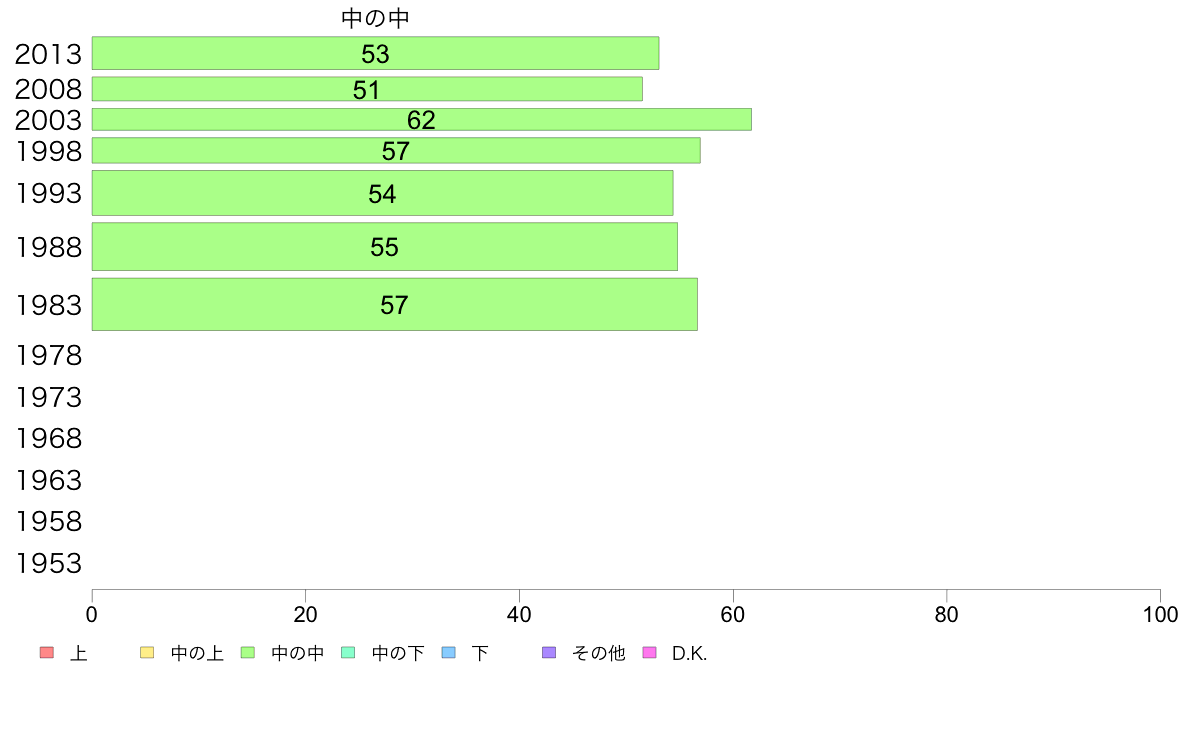This screenshot has height=736, width=1188.
Task: Click the 60 axis tick label
Action: (x=733, y=615)
